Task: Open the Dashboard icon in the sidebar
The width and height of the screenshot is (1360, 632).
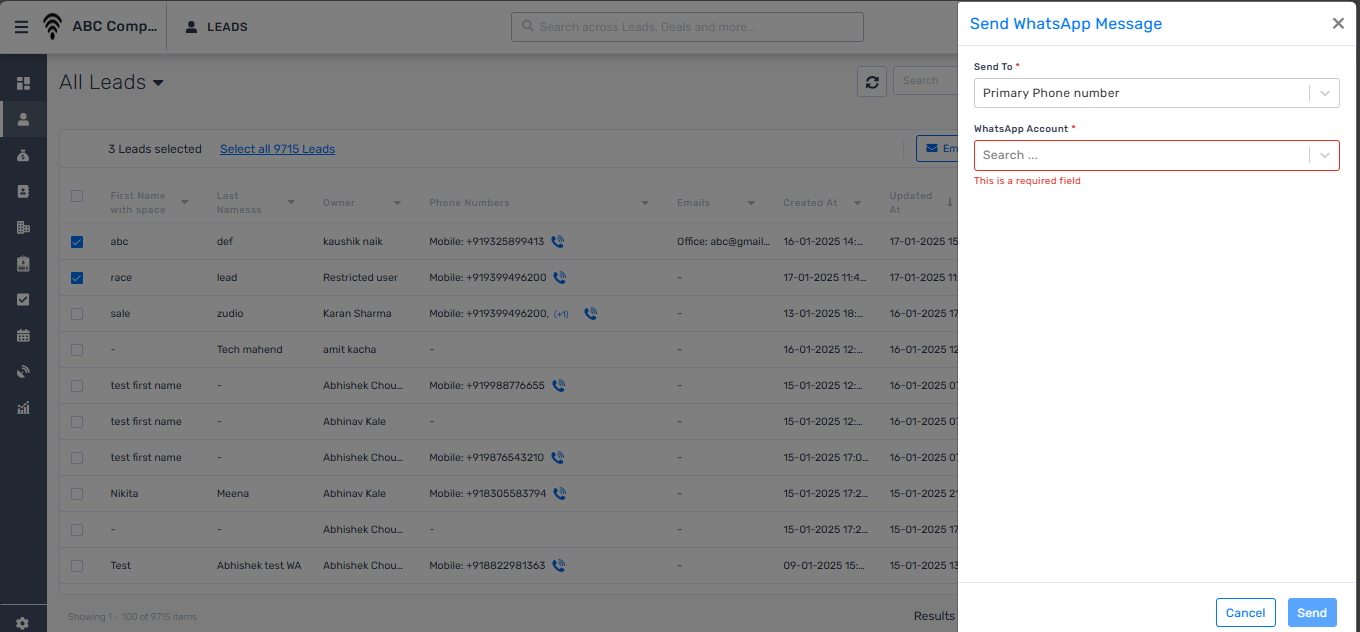Action: 24,83
